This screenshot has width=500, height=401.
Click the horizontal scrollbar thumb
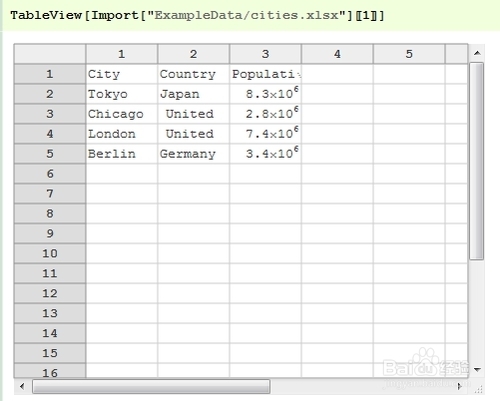click(x=151, y=386)
